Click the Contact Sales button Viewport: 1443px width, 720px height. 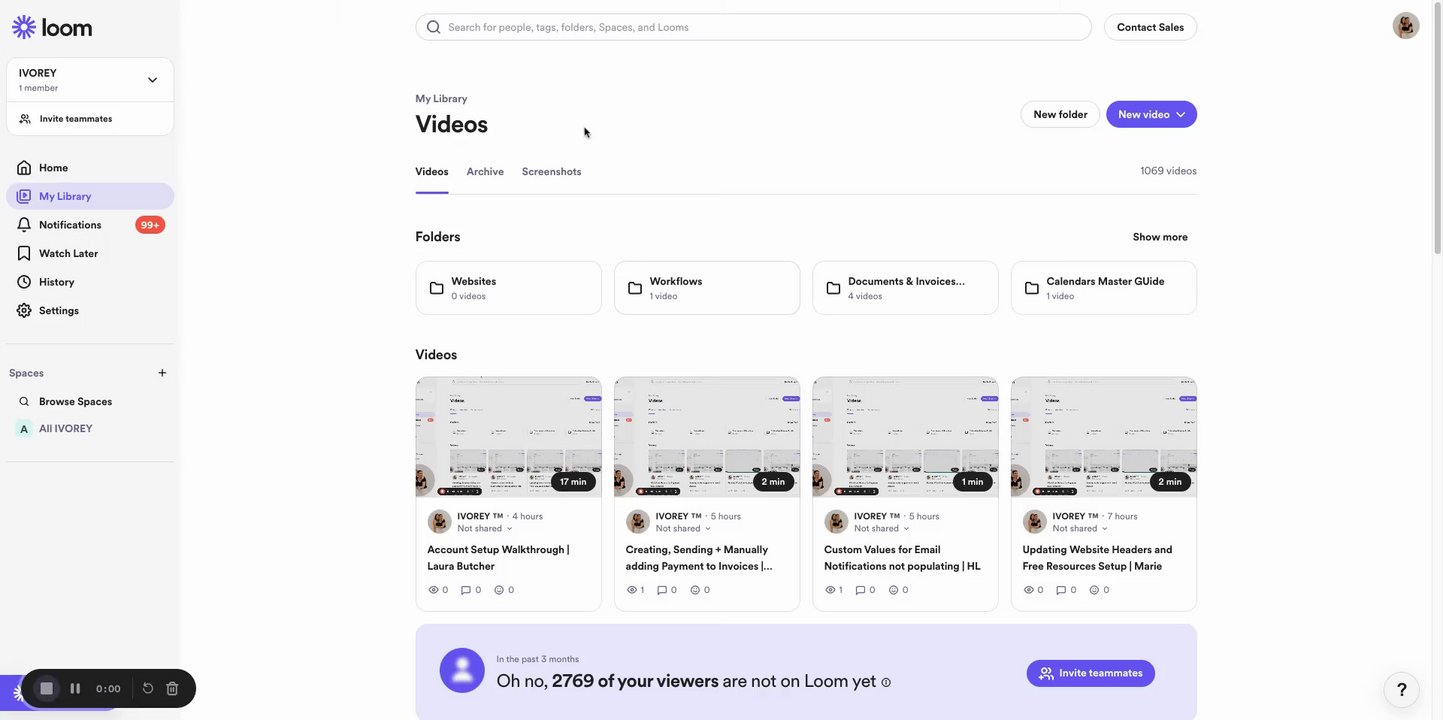click(1150, 27)
